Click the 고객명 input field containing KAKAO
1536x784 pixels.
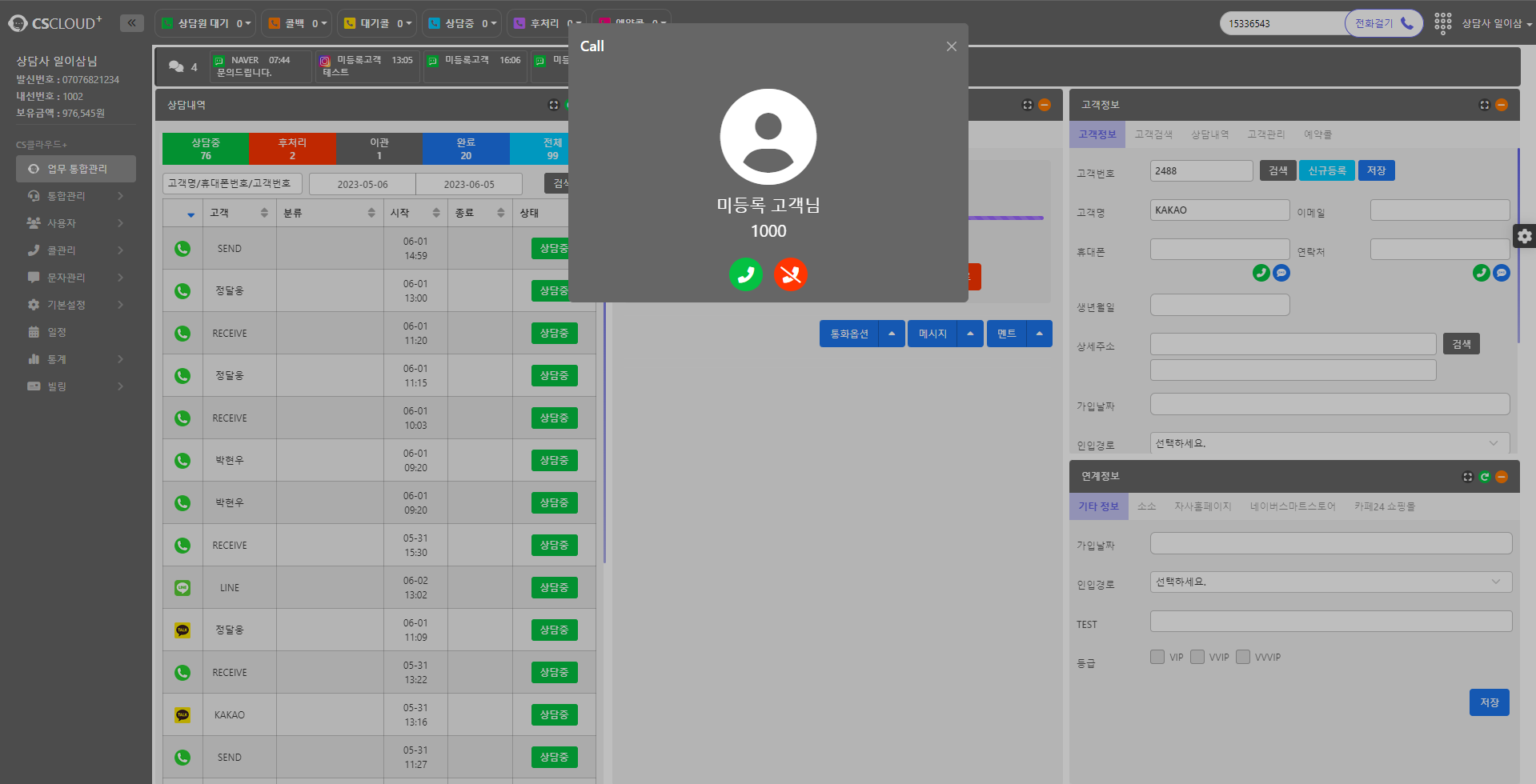click(1219, 210)
